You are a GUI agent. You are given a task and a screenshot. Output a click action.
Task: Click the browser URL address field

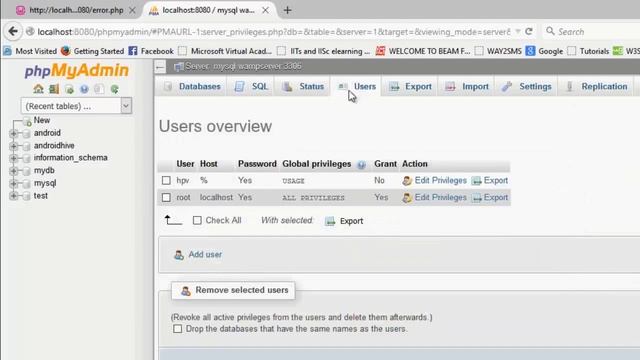click(273, 31)
